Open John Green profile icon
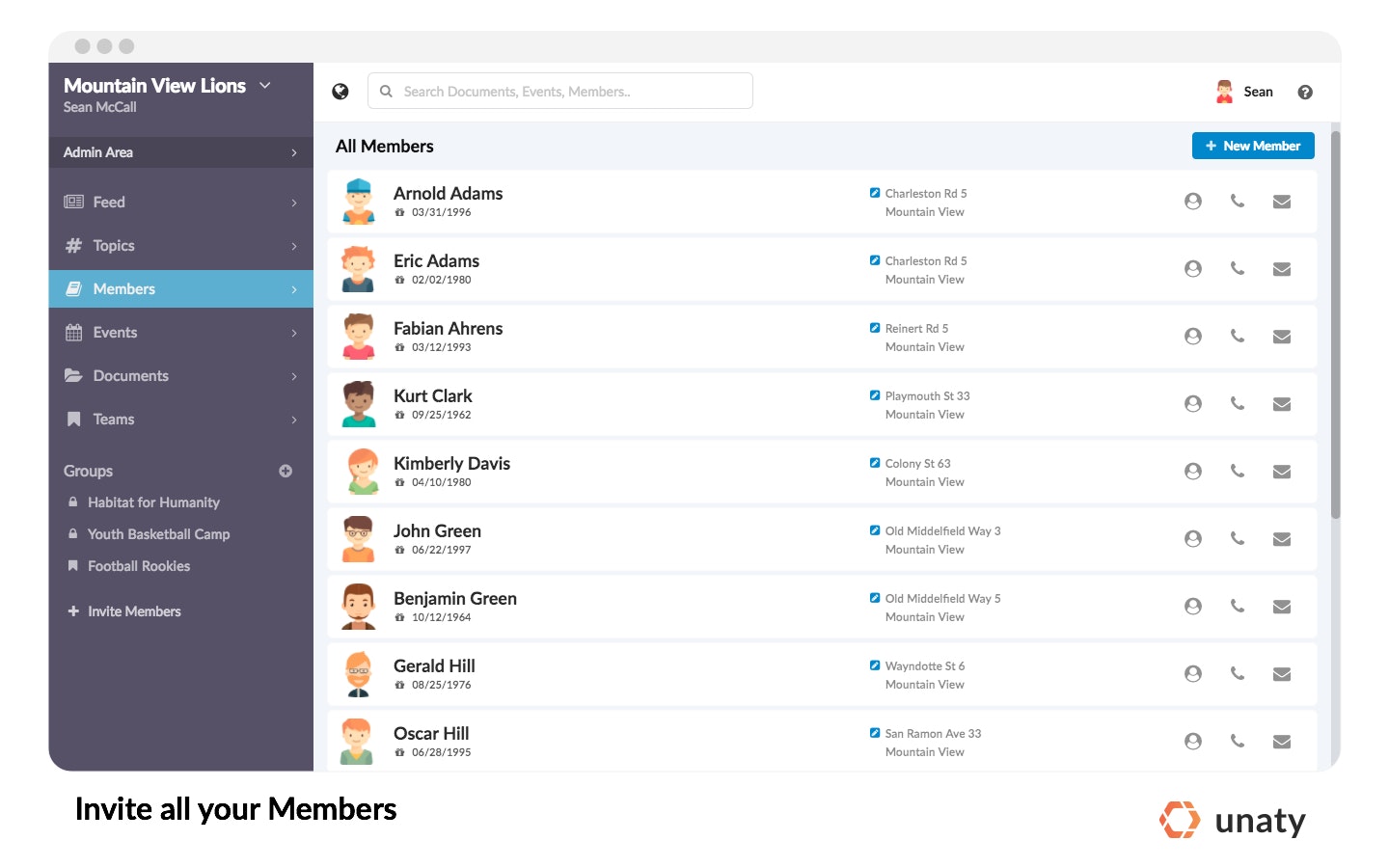The width and height of the screenshot is (1389, 868). pyautogui.click(x=1193, y=539)
